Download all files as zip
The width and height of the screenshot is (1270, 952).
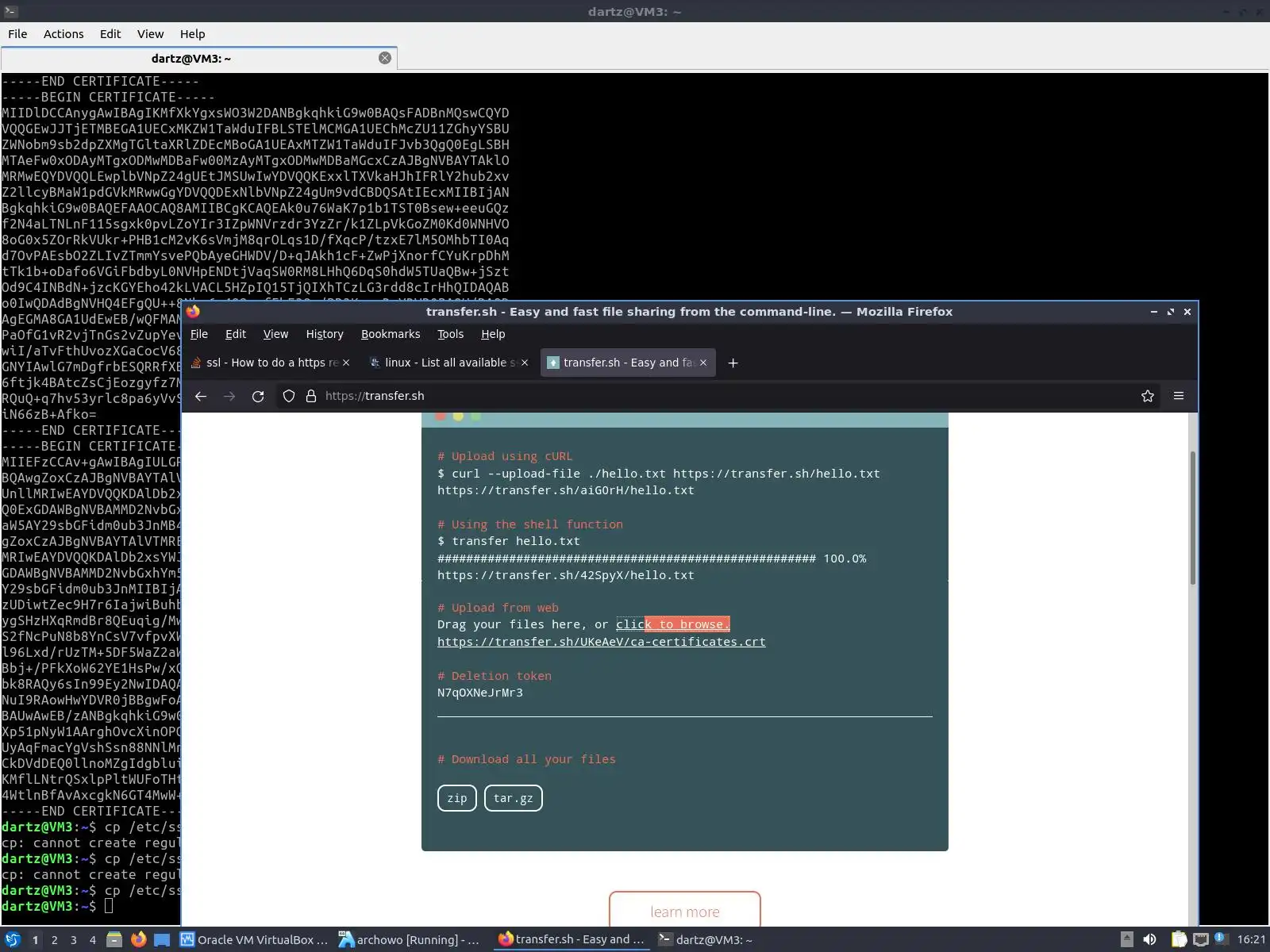(457, 798)
